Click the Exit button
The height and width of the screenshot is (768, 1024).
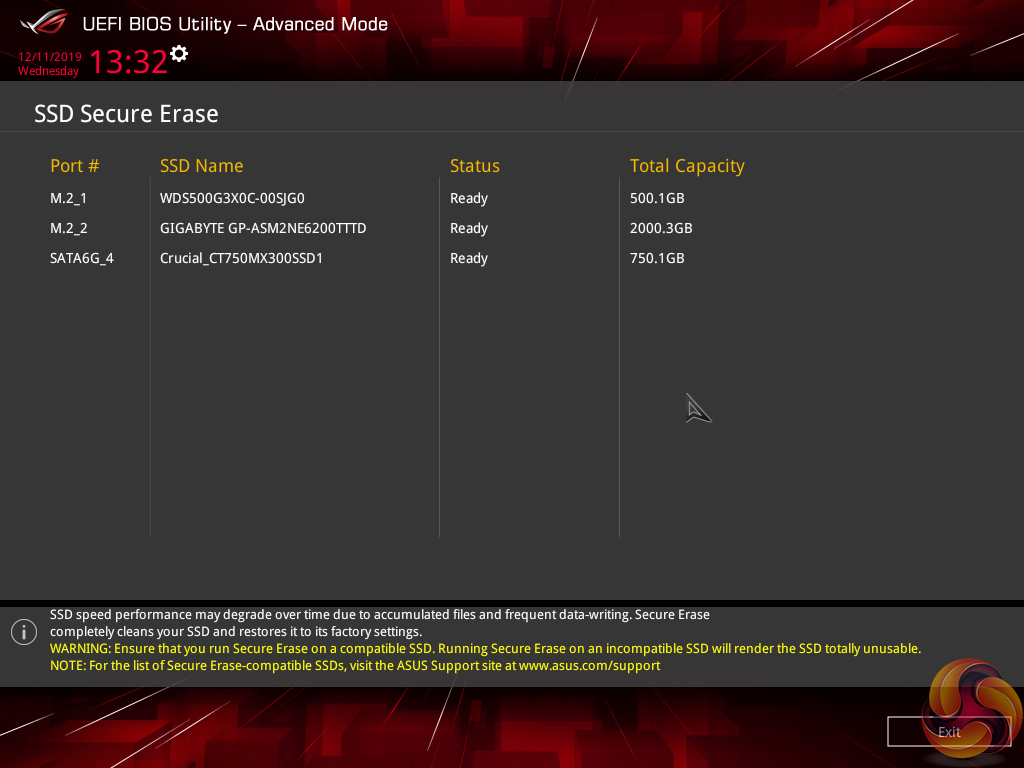click(948, 731)
